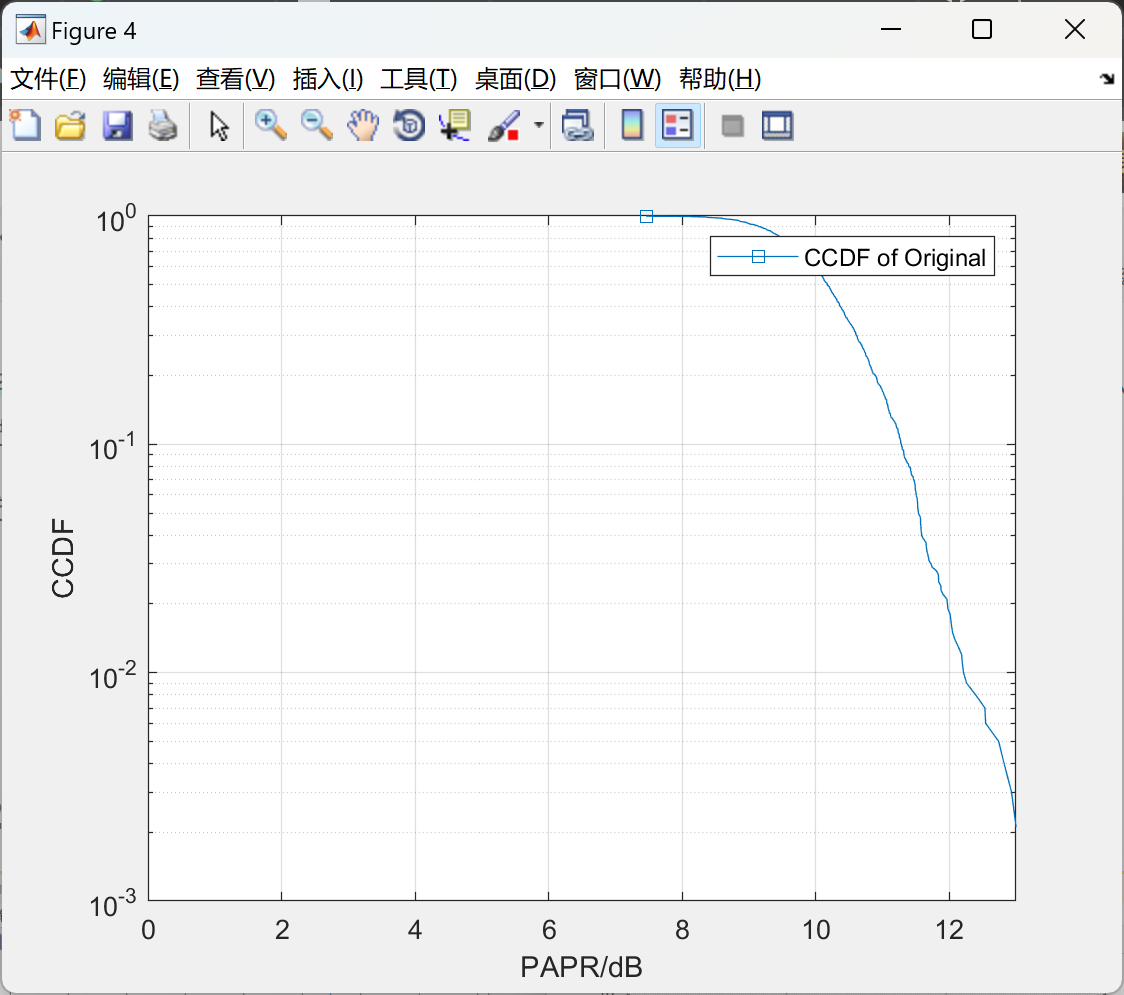Expand the brush color dropdown arrow

pyautogui.click(x=539, y=125)
